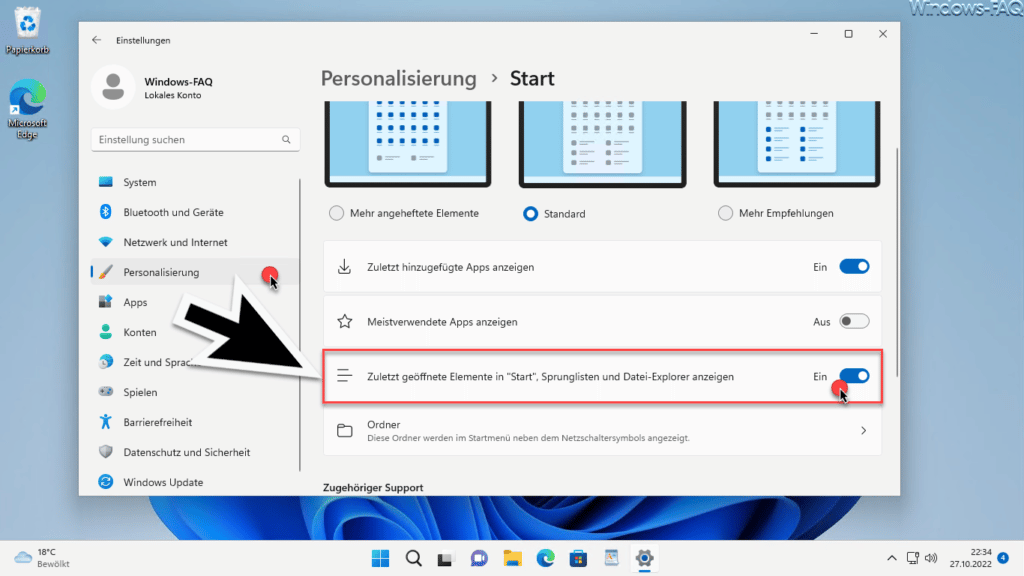Image resolution: width=1024 pixels, height=576 pixels.
Task: Select the Papierkorb desktop icon
Action: point(27,31)
